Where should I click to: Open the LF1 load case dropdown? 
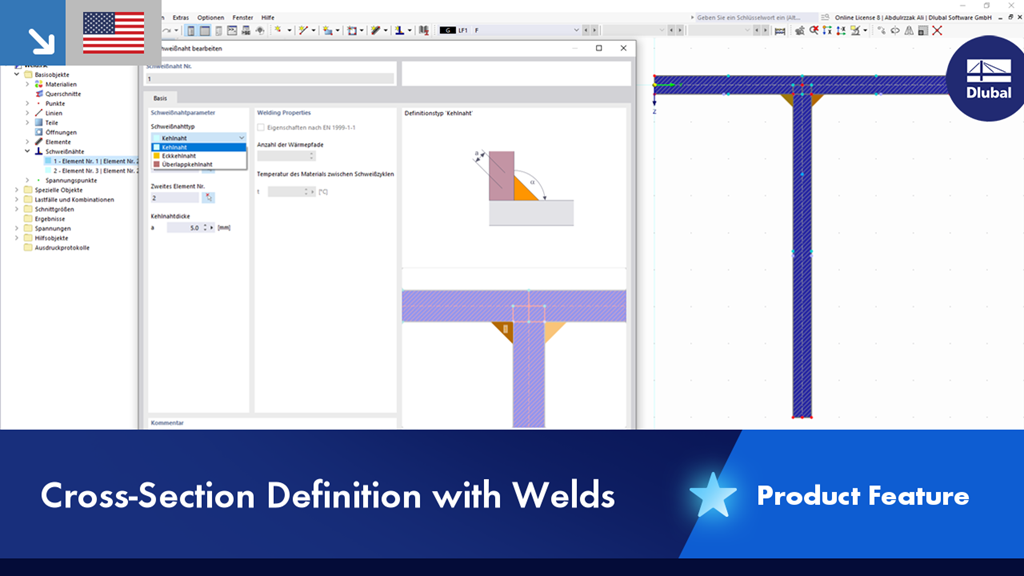[x=578, y=29]
